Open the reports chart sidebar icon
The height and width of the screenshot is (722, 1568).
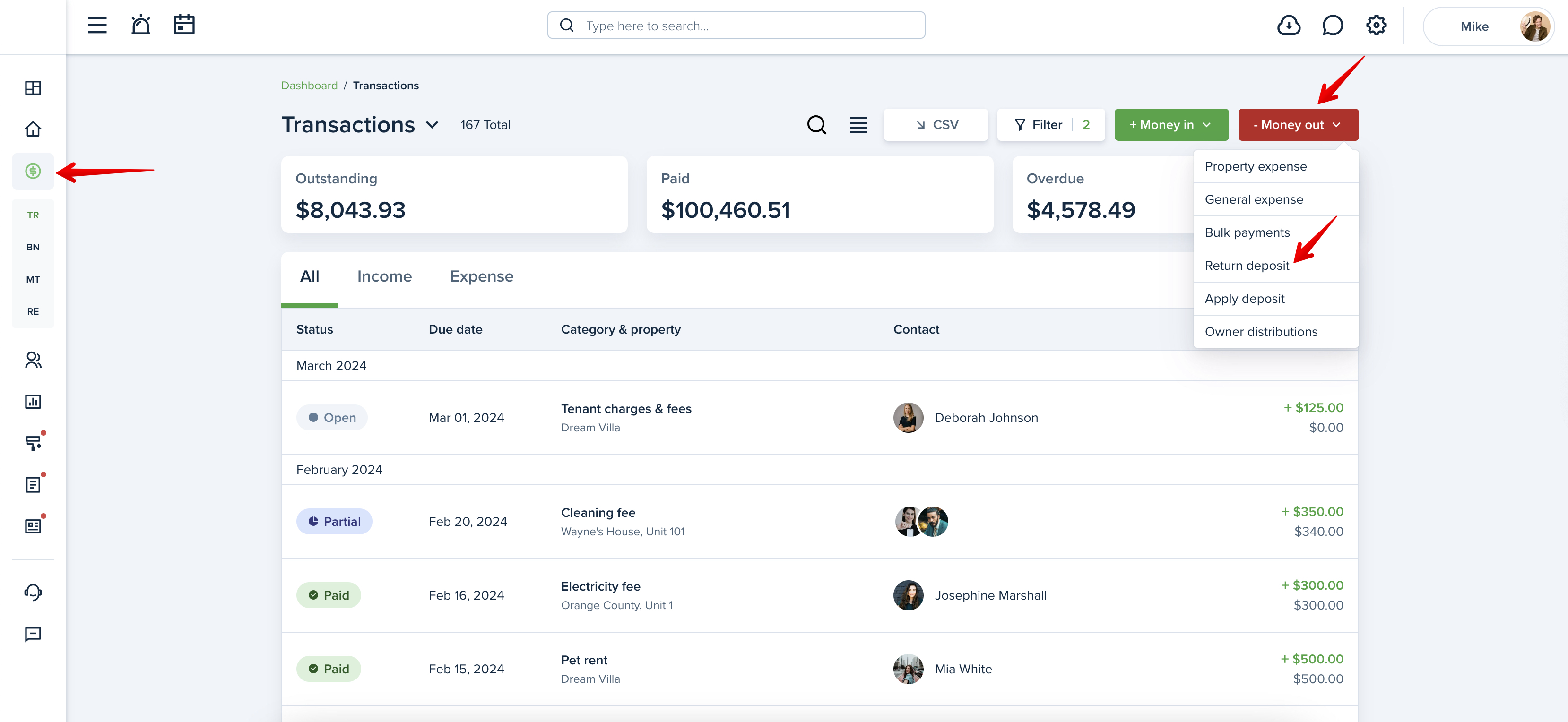coord(33,402)
